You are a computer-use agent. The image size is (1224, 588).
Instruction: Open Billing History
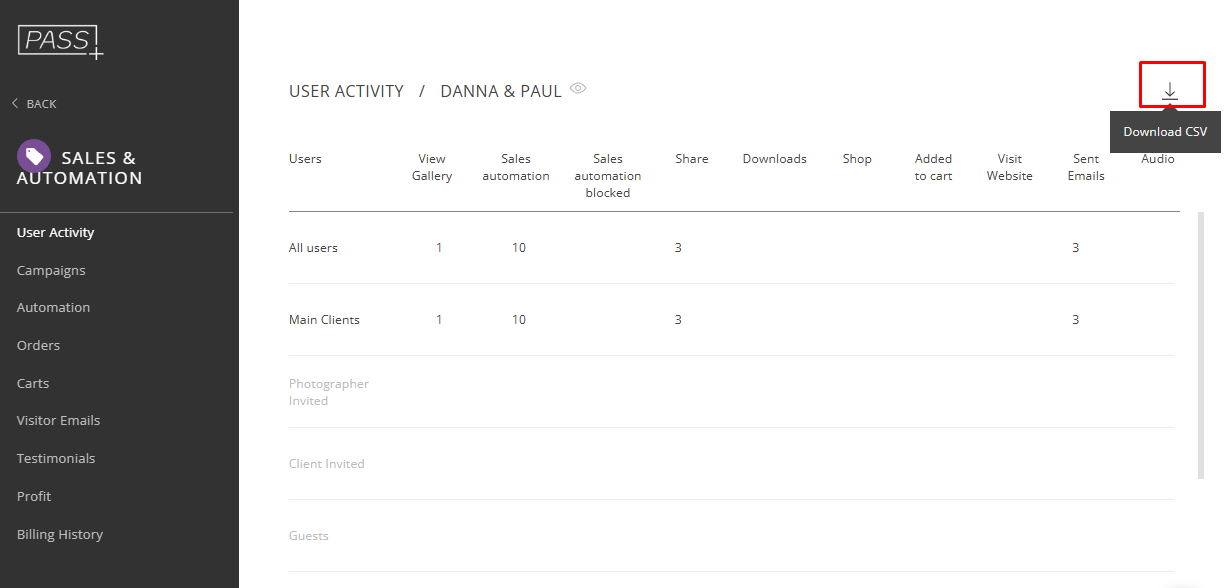[x=60, y=534]
